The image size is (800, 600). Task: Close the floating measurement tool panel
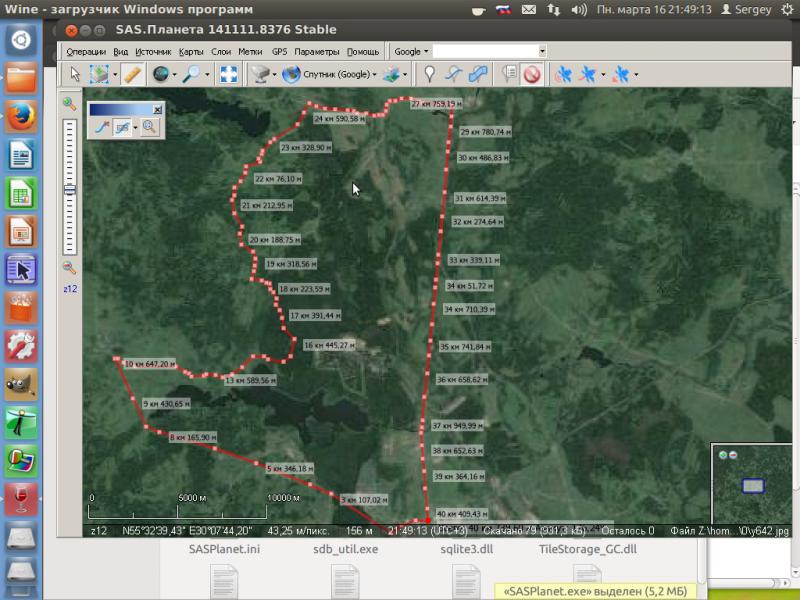point(158,109)
